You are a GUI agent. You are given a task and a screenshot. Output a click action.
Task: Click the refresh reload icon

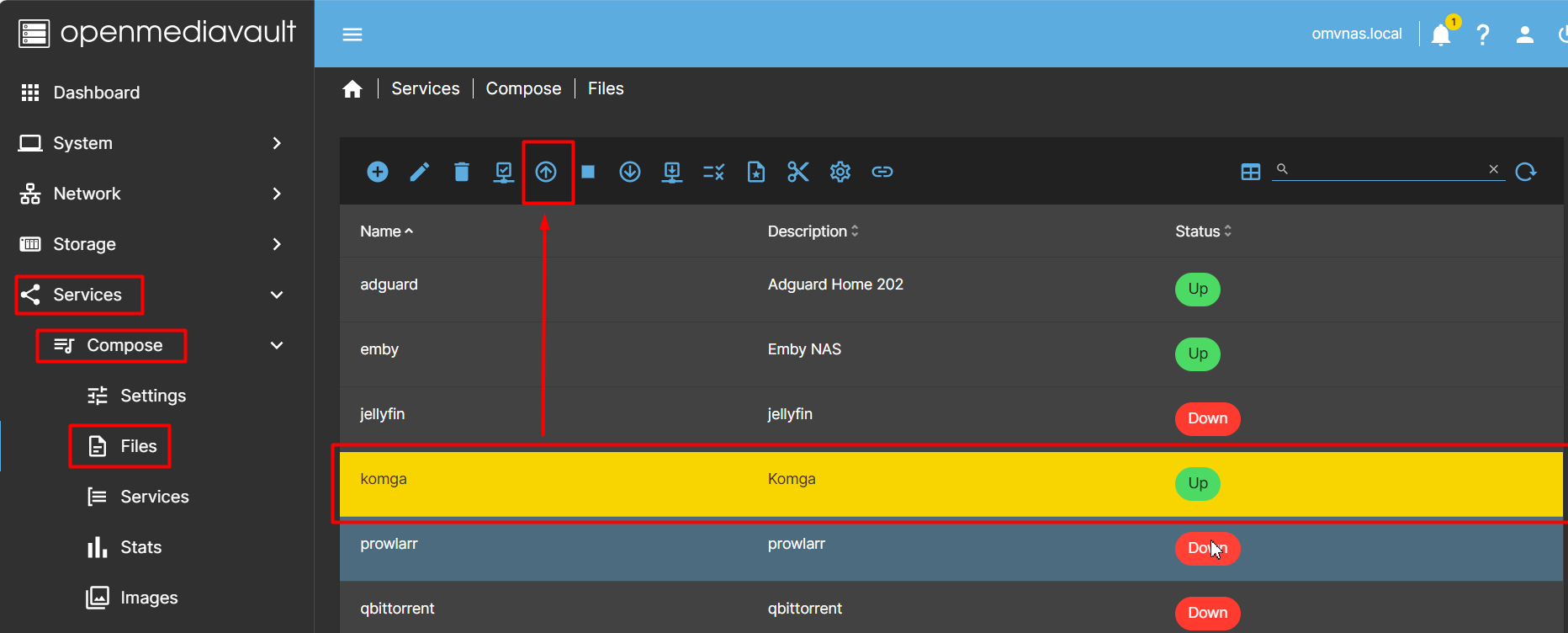point(1526,172)
